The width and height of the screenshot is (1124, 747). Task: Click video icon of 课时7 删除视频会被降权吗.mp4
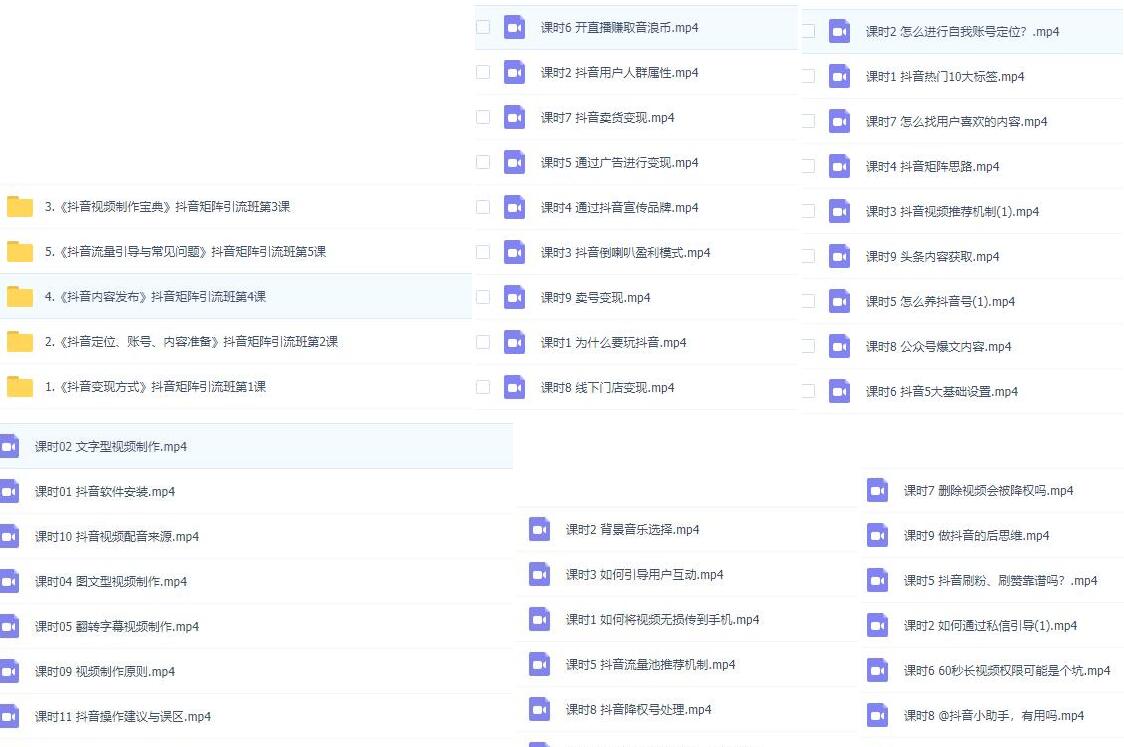[x=877, y=490]
